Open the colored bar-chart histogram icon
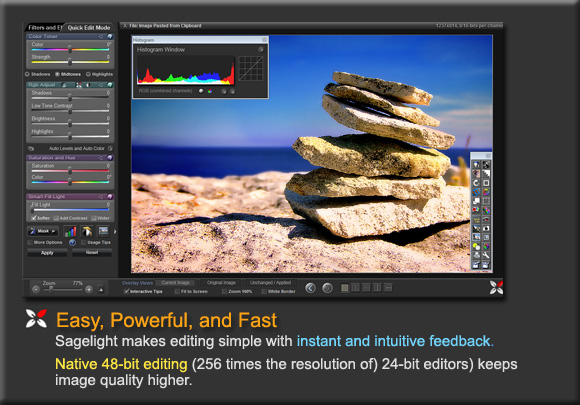 pyautogui.click(x=70, y=232)
